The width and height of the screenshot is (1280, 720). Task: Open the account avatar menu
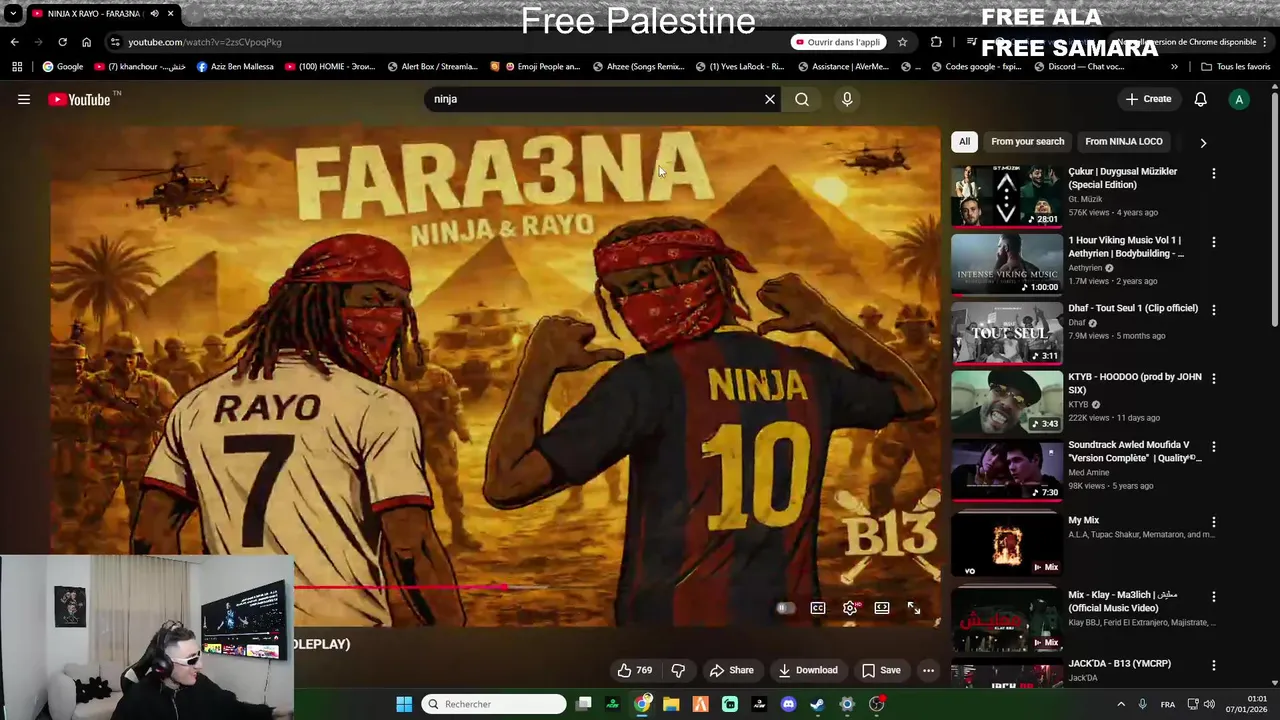coord(1239,99)
